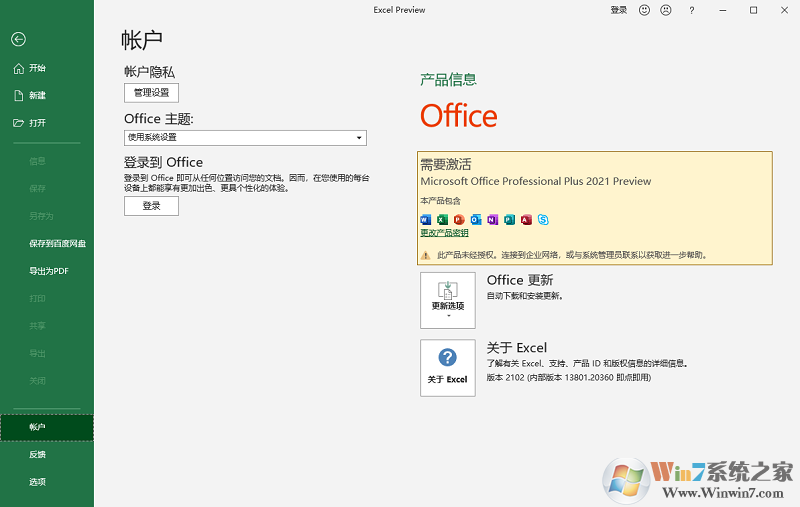The image size is (800, 507).
Task: Click the 登录 button under 登录到 Office
Action: pyautogui.click(x=151, y=206)
